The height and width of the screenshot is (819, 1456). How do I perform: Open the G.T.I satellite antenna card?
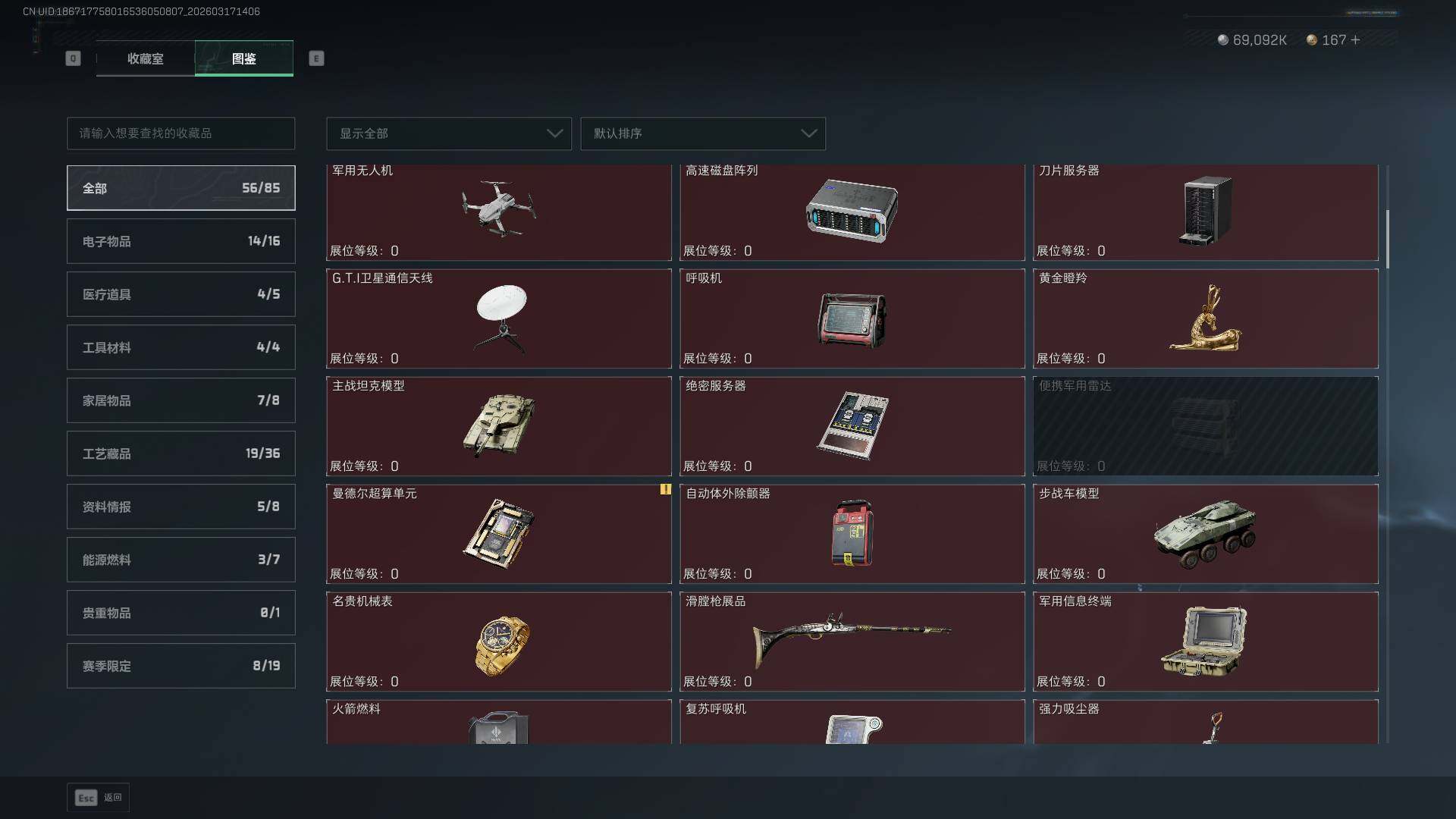tap(499, 318)
